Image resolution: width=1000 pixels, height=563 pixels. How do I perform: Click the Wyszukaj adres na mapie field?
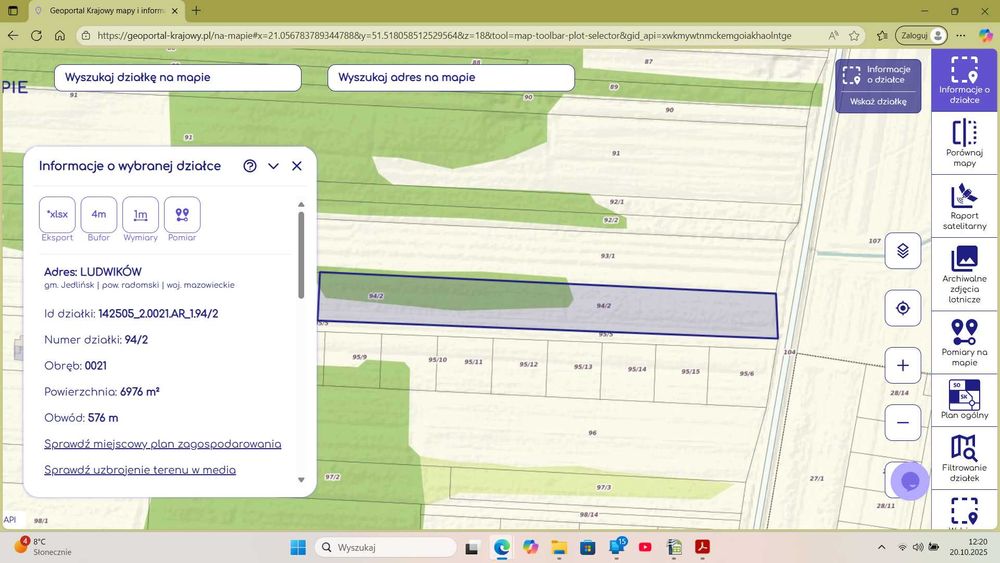tap(451, 78)
